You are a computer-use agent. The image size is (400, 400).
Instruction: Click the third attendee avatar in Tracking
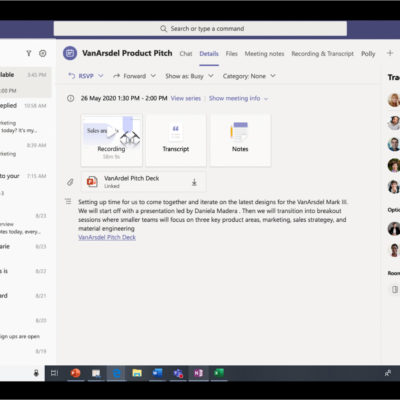point(394,144)
